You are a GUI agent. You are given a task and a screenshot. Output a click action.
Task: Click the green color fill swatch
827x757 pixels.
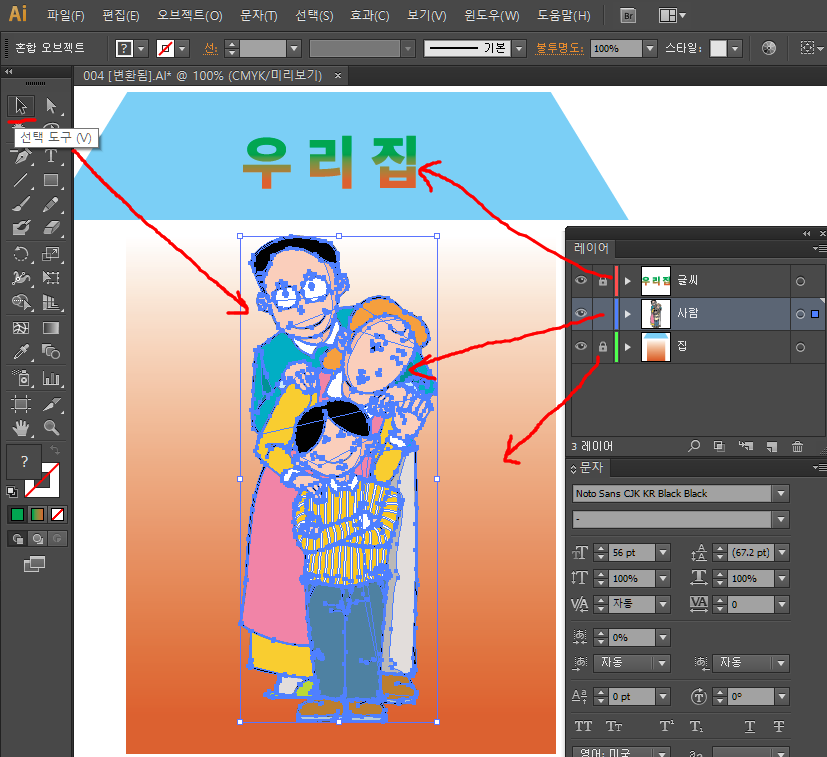[17, 515]
